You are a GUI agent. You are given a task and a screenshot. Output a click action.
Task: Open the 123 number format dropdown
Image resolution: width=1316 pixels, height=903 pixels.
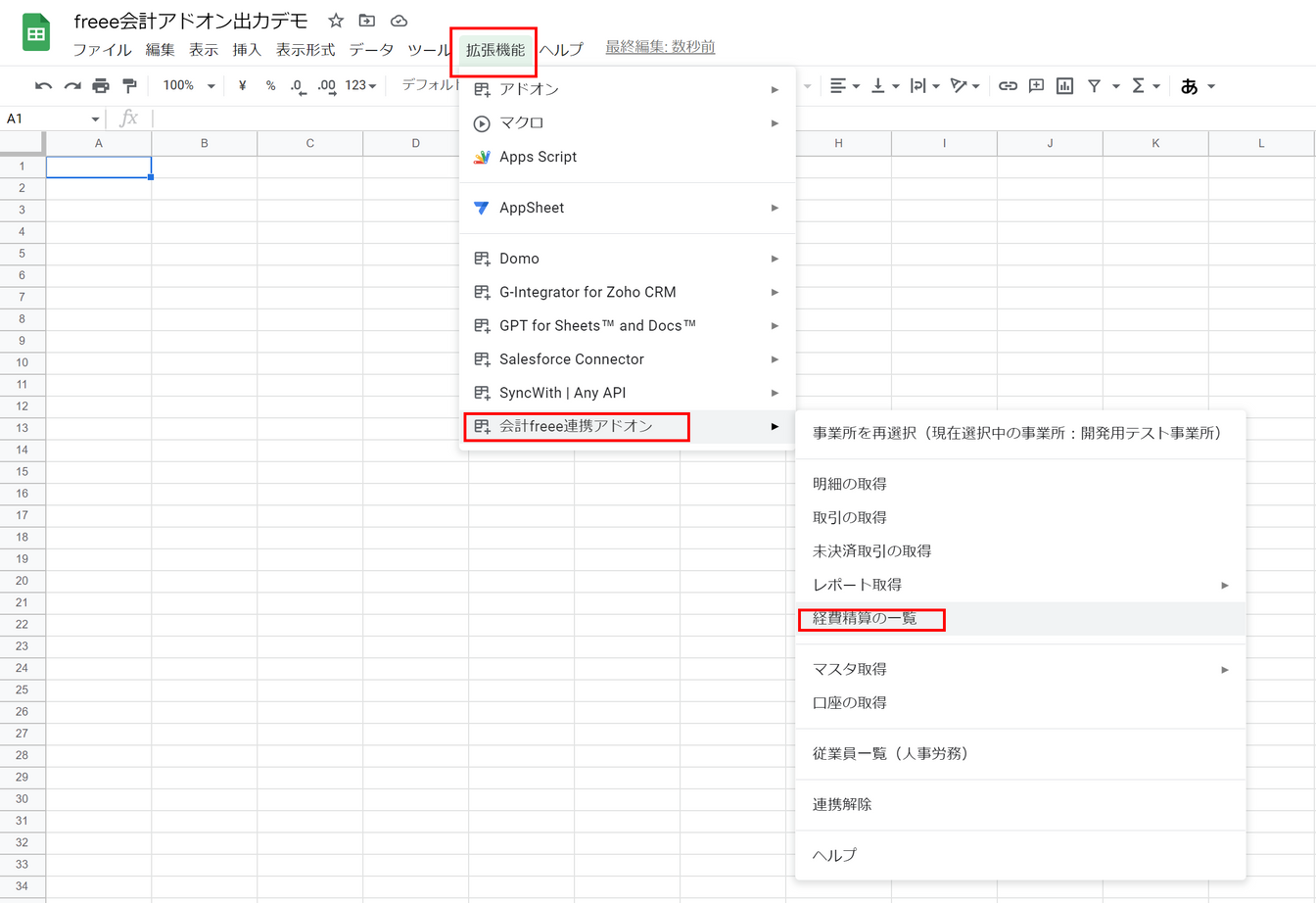360,86
